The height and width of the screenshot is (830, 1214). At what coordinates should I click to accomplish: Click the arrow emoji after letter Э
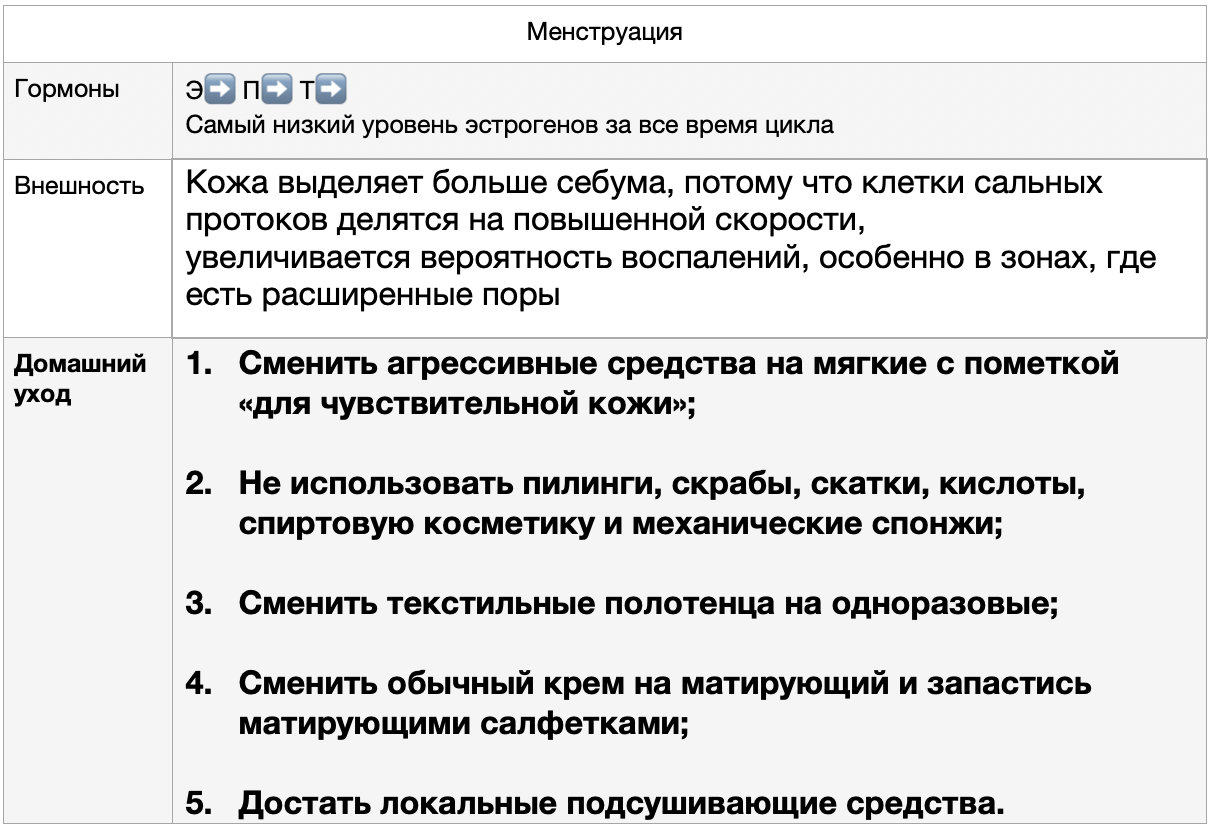(219, 91)
